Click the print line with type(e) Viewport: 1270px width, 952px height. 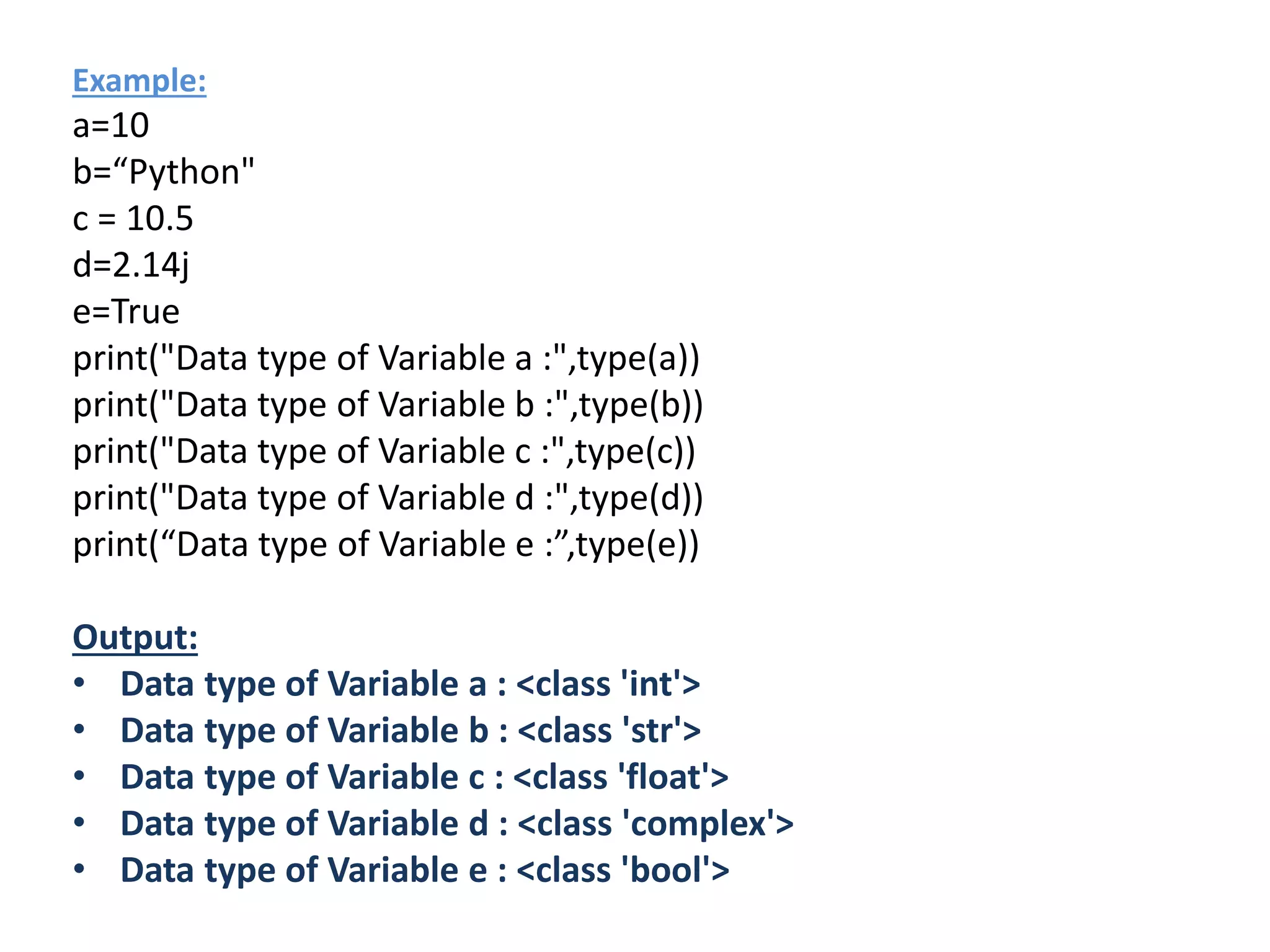pos(386,545)
